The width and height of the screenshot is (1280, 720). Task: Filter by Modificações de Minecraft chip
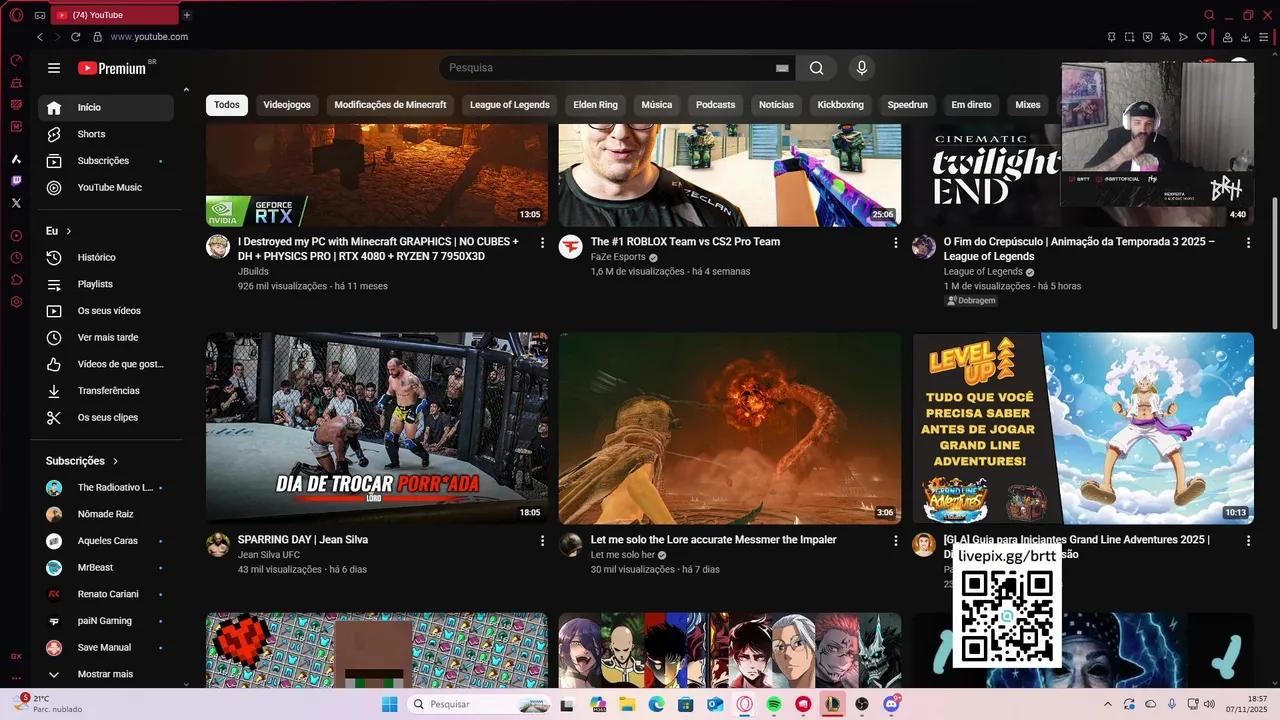390,105
